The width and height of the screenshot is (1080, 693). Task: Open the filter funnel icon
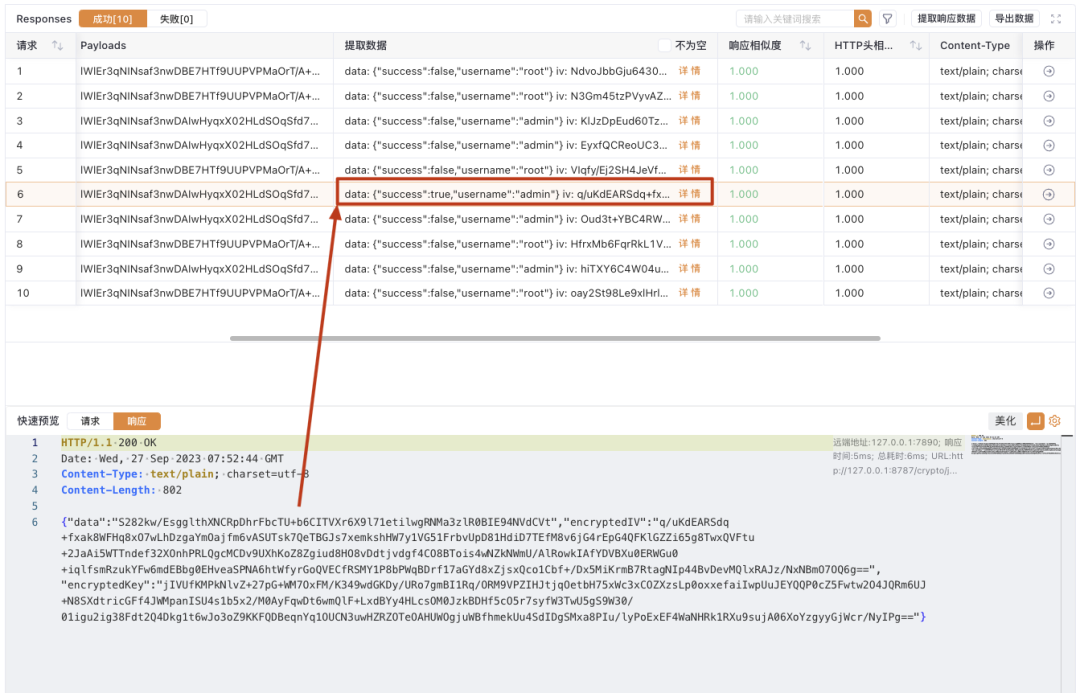(x=888, y=19)
